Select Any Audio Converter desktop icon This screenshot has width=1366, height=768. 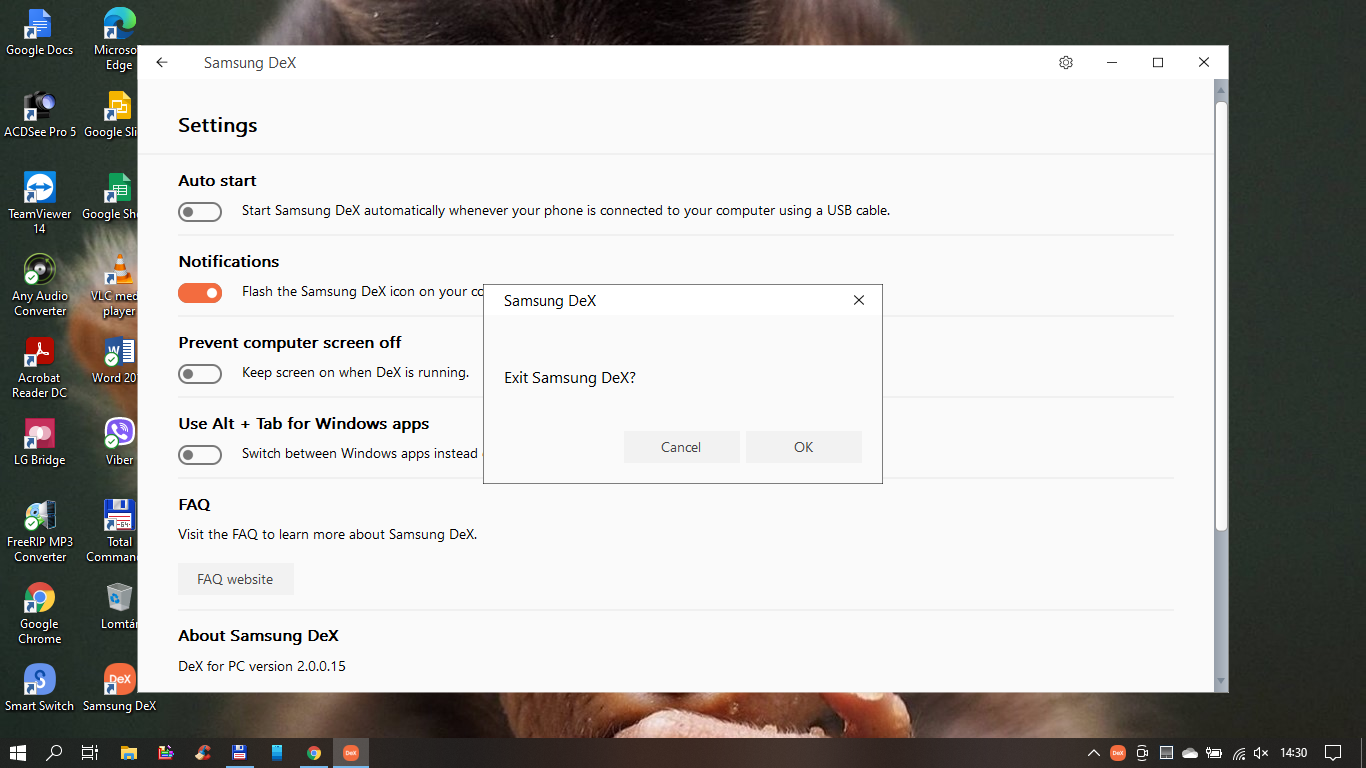click(39, 285)
